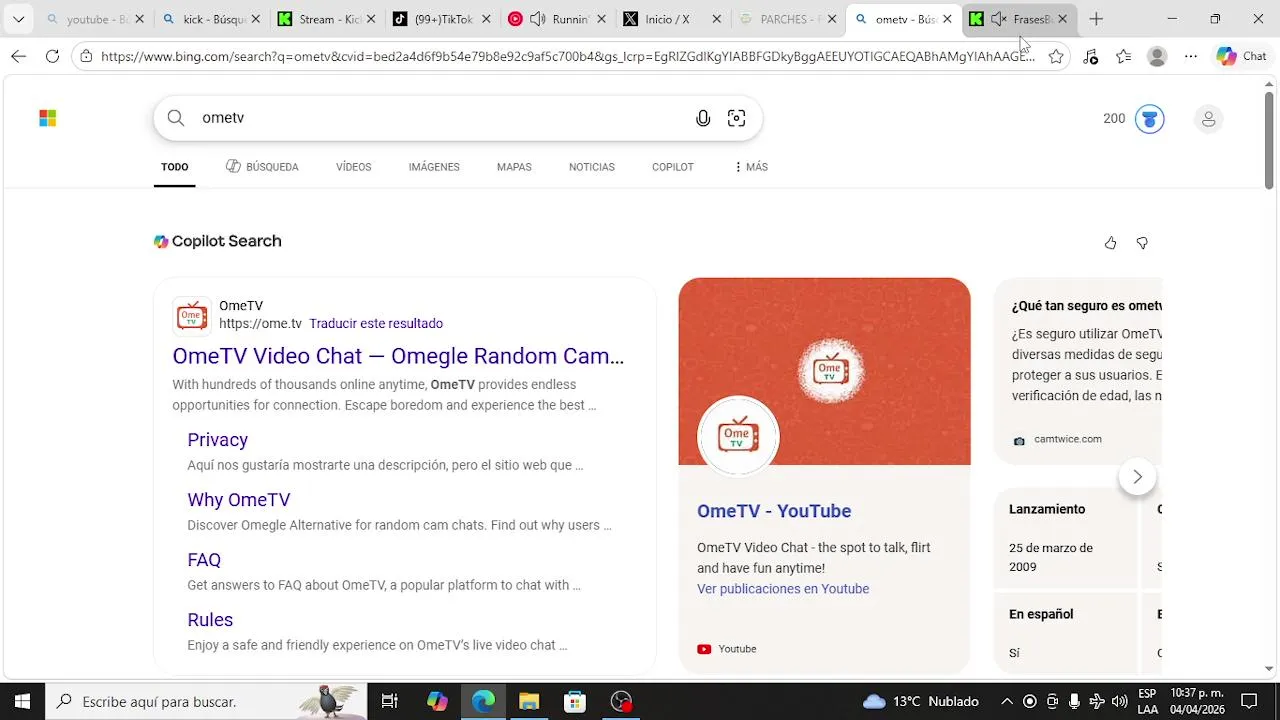Open volume control in tray

[1119, 701]
